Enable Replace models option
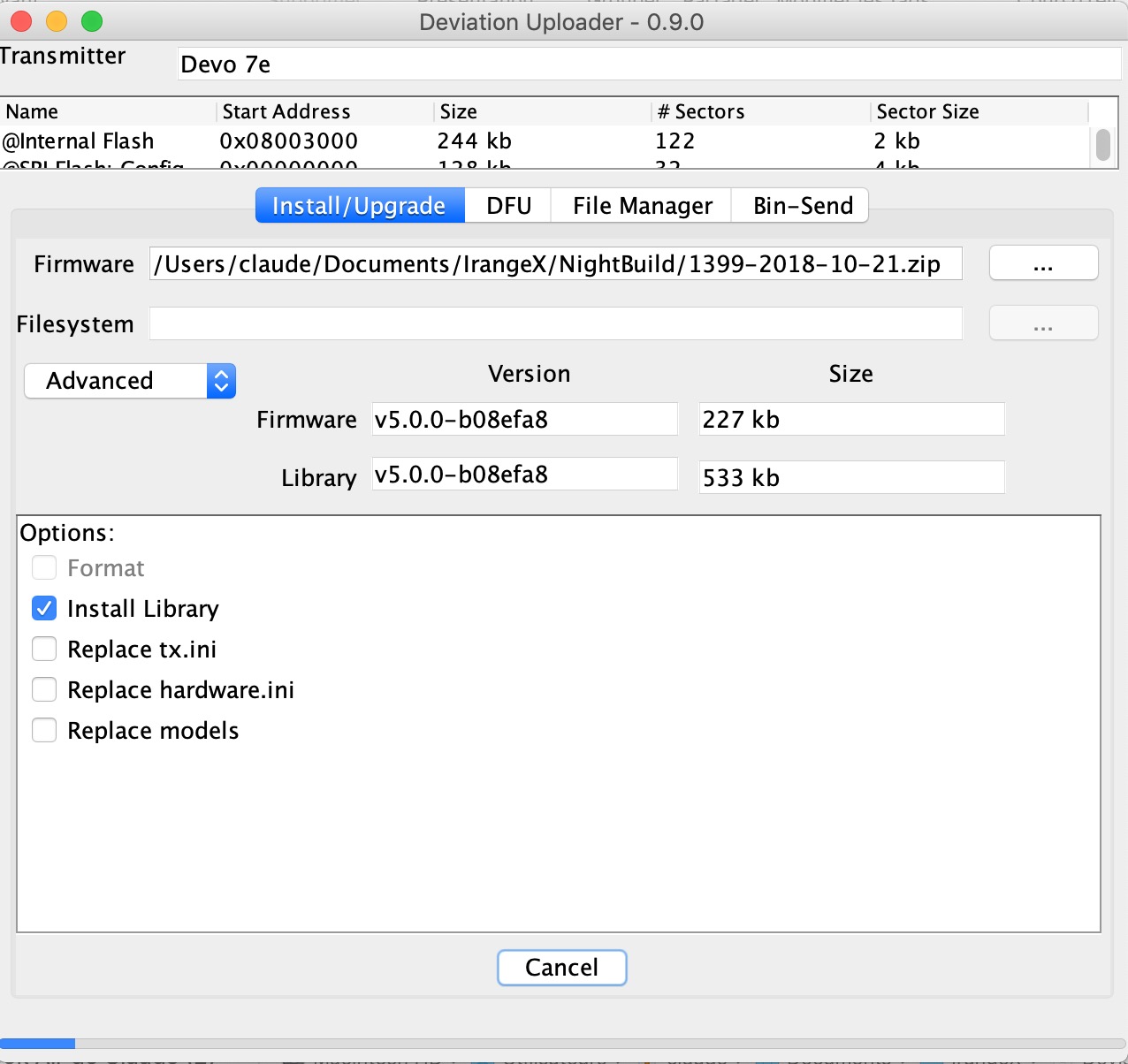The height and width of the screenshot is (1064, 1128). pos(44,730)
